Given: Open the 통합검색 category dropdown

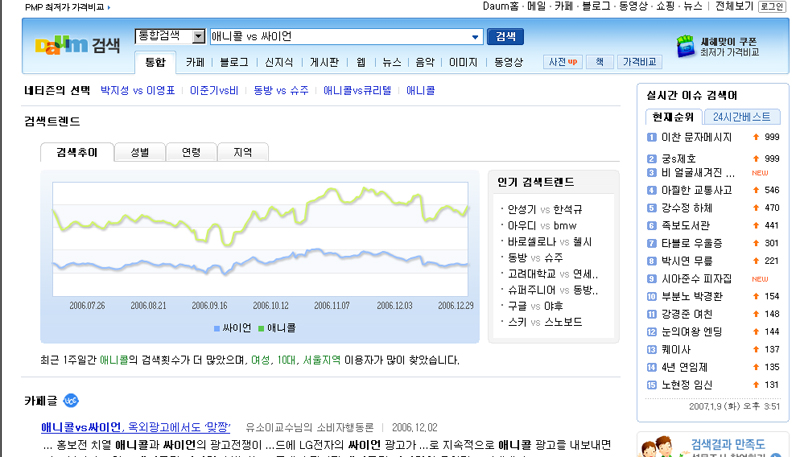Looking at the screenshot, I should point(198,36).
